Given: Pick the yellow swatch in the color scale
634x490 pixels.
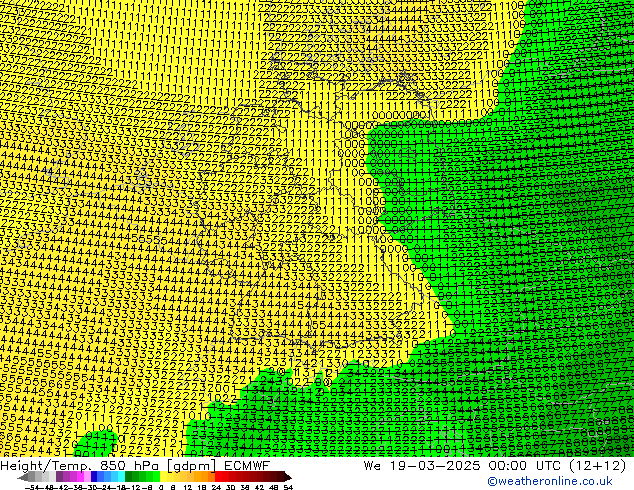Looking at the screenshot, I should click(x=163, y=477).
